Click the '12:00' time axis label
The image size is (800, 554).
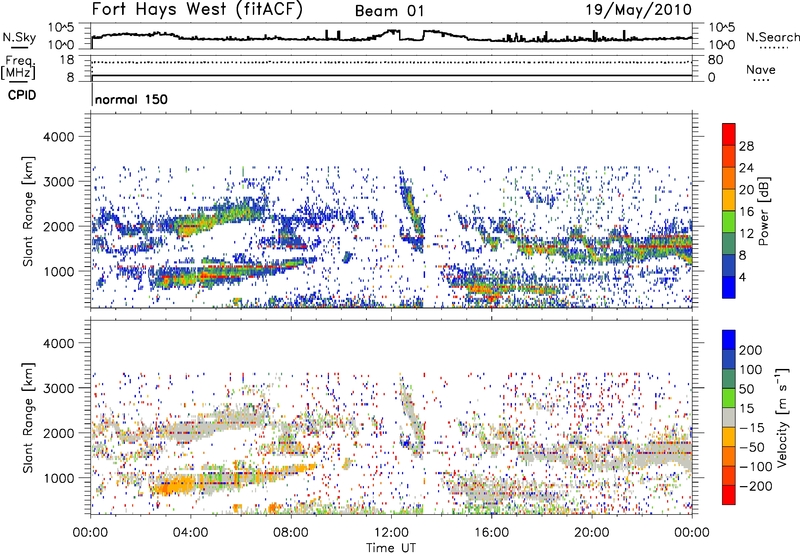point(391,533)
